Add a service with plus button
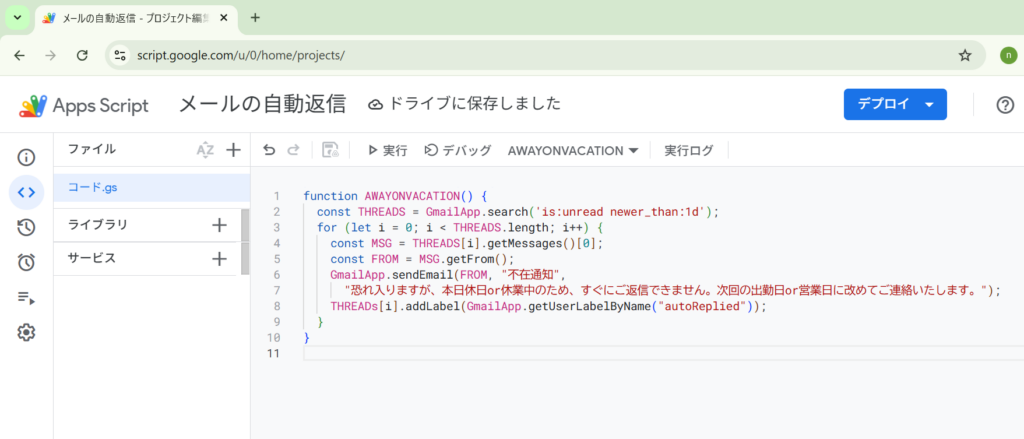Screen dimensions: 1024x439 (x=220, y=259)
